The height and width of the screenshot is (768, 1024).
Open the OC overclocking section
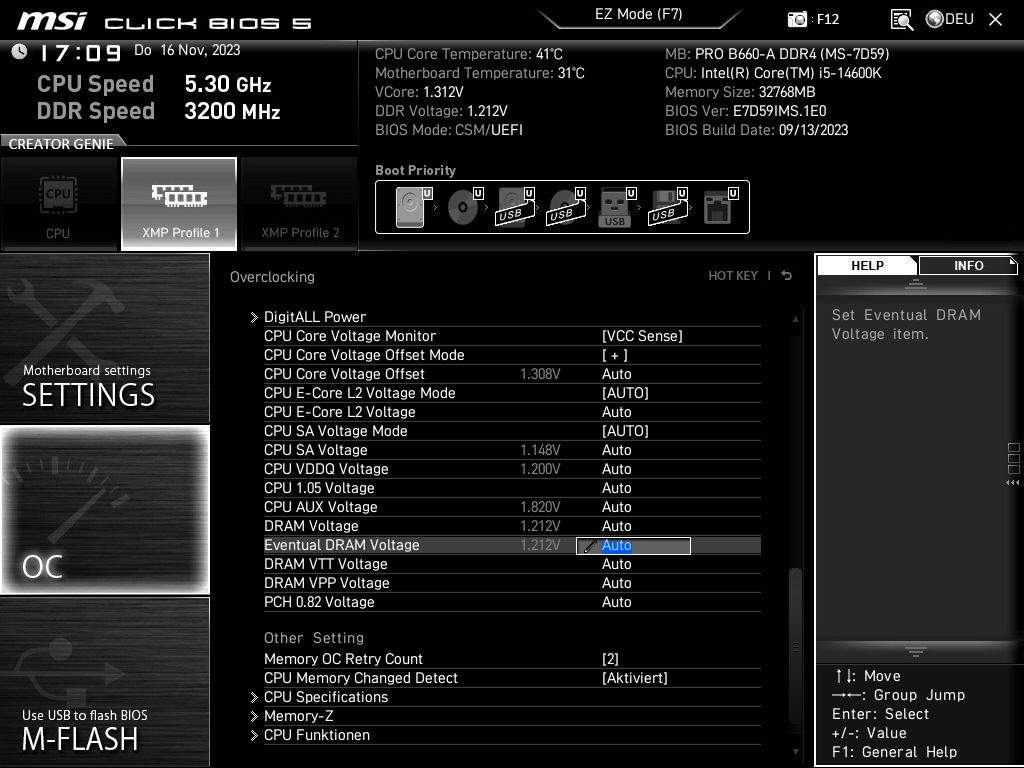point(104,510)
